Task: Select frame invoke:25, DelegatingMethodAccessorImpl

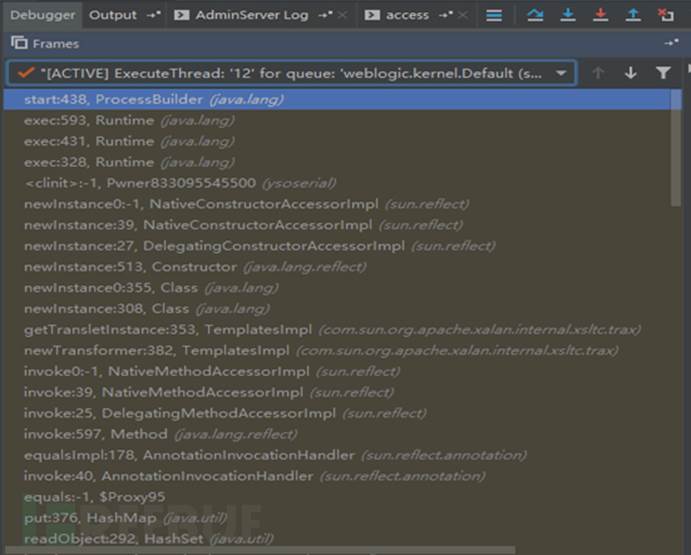Action: coord(337,413)
